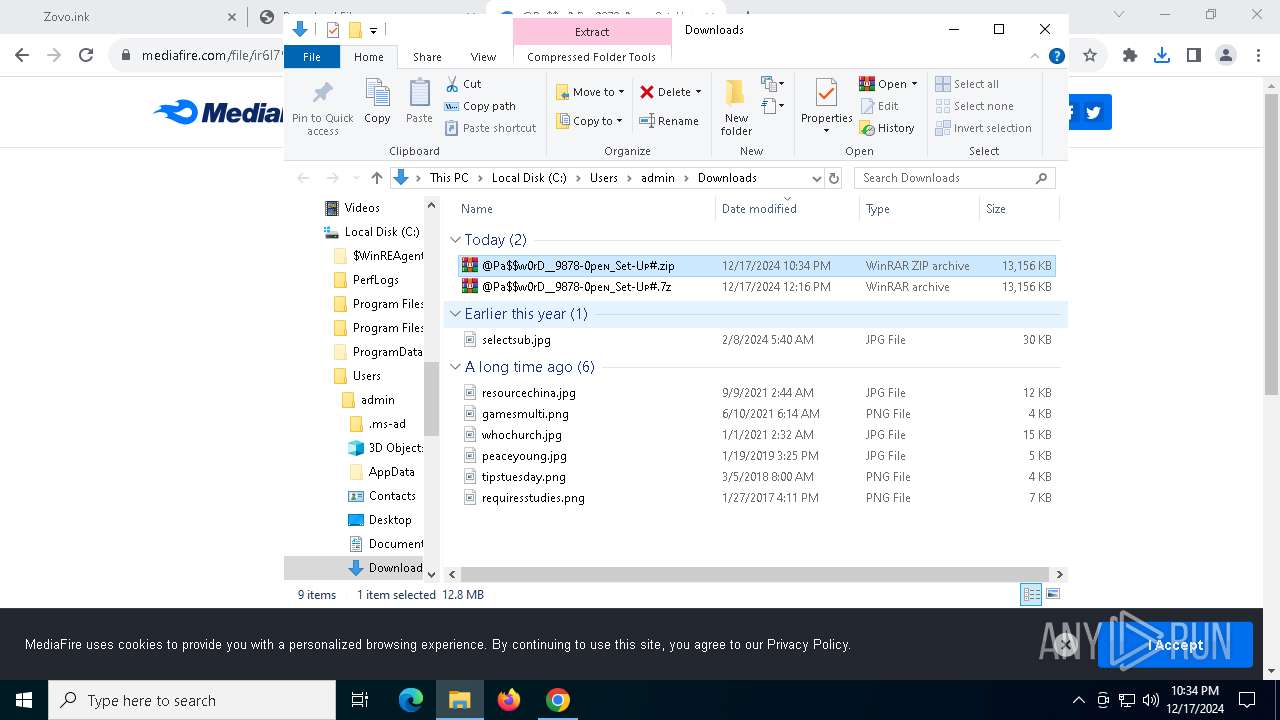
Task: Open Move to dropdown
Action: point(590,92)
